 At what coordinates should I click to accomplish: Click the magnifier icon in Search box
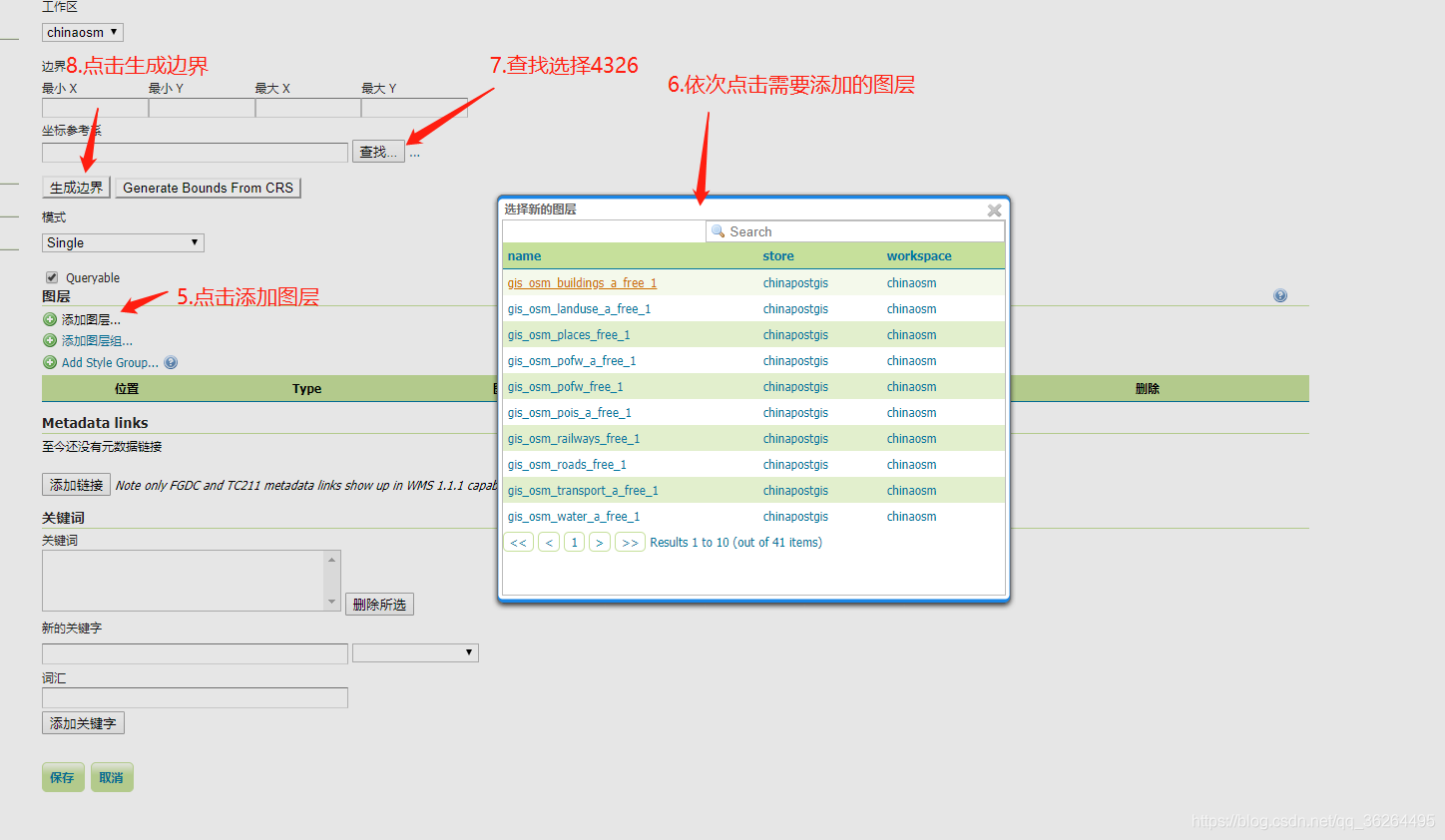click(718, 231)
